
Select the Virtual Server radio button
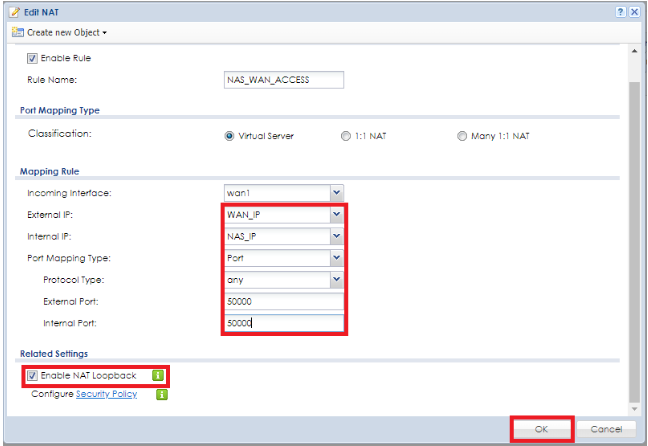click(x=229, y=136)
